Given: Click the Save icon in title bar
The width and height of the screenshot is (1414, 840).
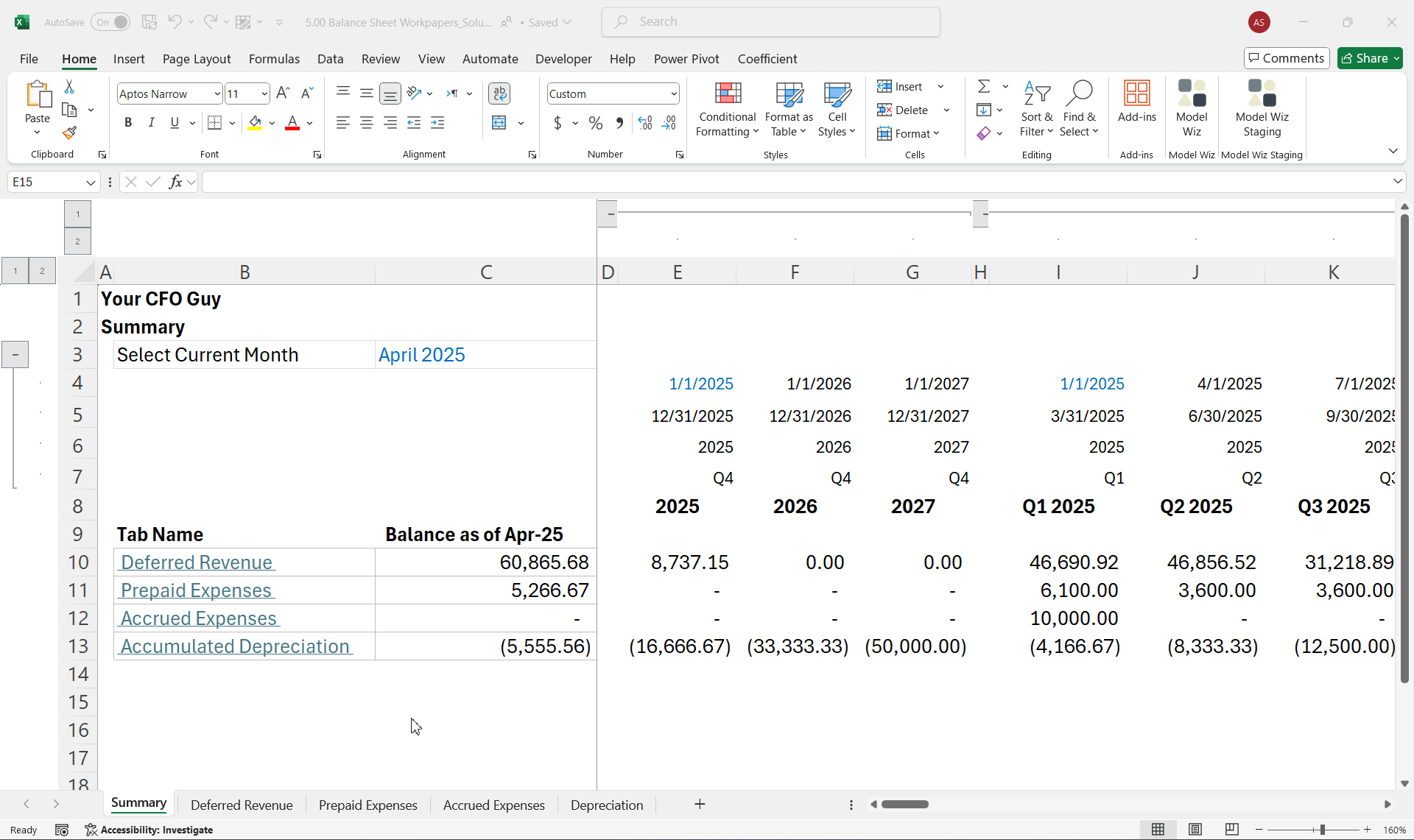Looking at the screenshot, I should [150, 22].
